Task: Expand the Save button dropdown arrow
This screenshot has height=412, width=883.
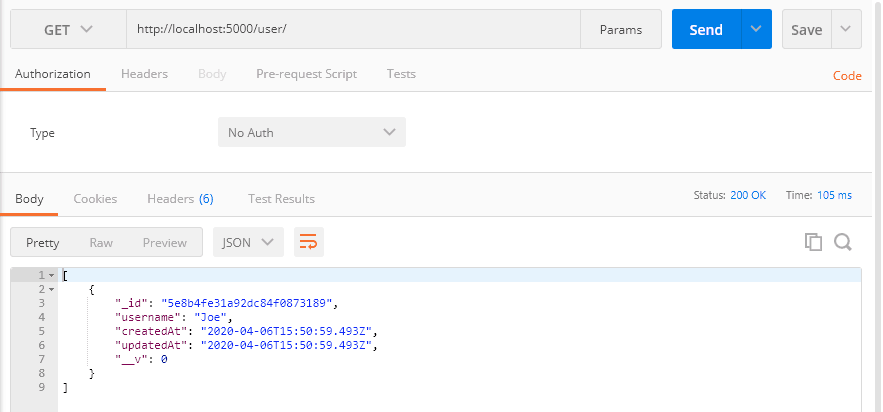Action: [846, 30]
